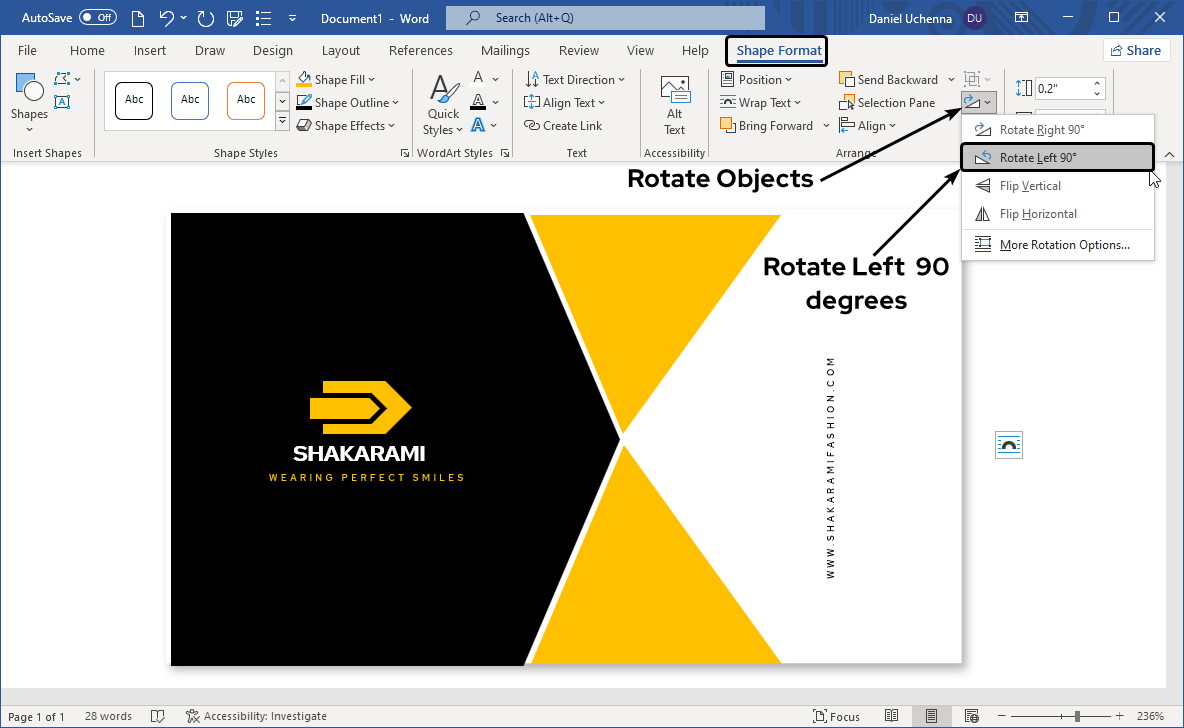Choose More Rotation Options
This screenshot has width=1184, height=728.
pos(1064,245)
